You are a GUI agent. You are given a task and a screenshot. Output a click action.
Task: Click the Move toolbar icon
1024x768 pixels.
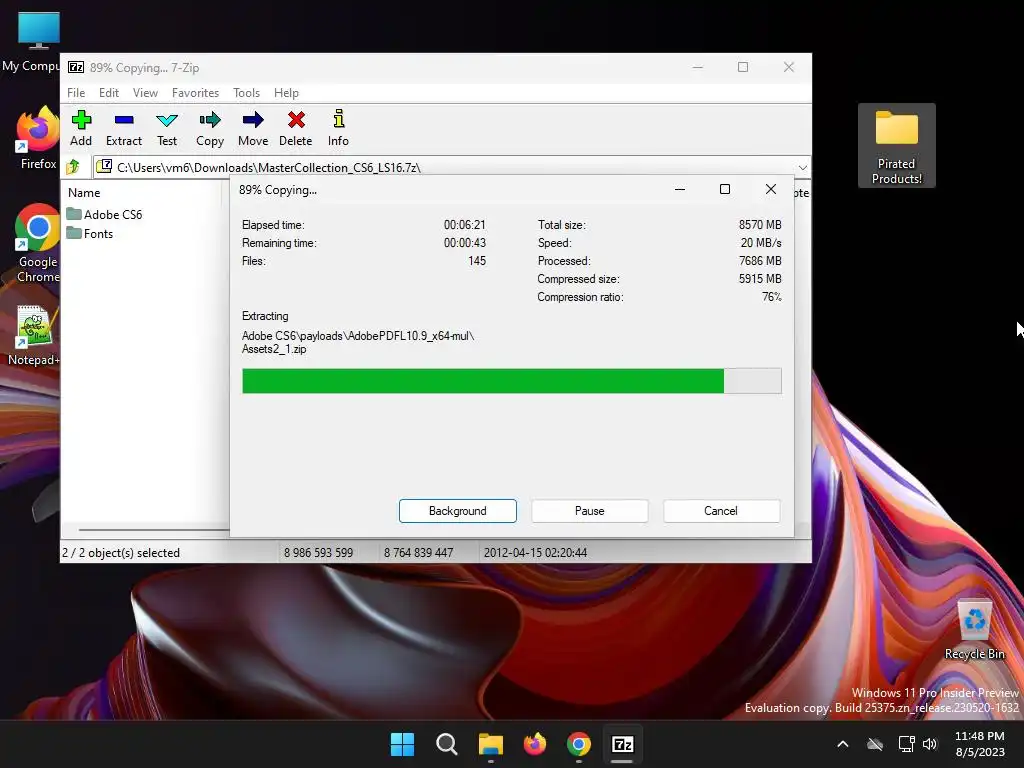(x=253, y=128)
